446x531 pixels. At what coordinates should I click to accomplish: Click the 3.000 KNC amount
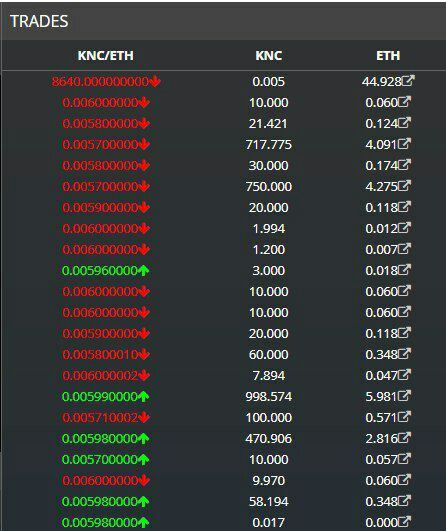(x=269, y=271)
